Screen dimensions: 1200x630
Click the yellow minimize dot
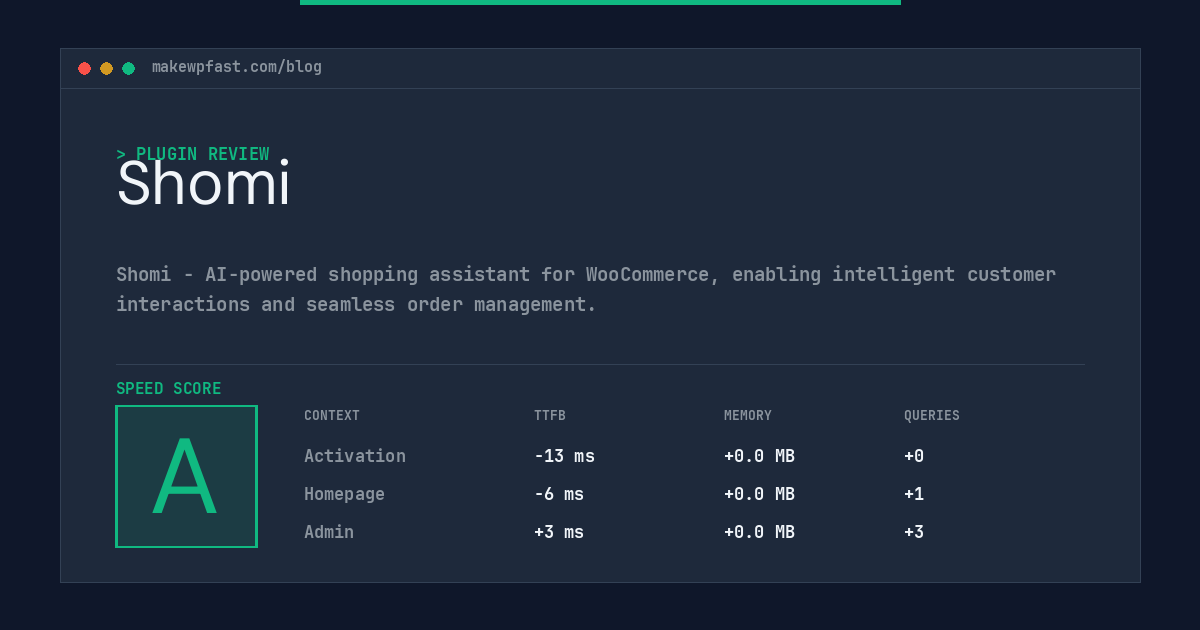pos(106,68)
